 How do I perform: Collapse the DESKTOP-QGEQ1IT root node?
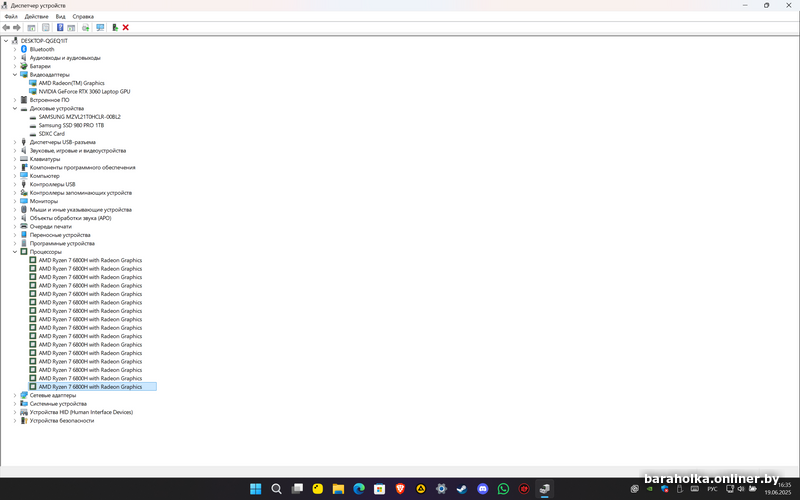6,41
